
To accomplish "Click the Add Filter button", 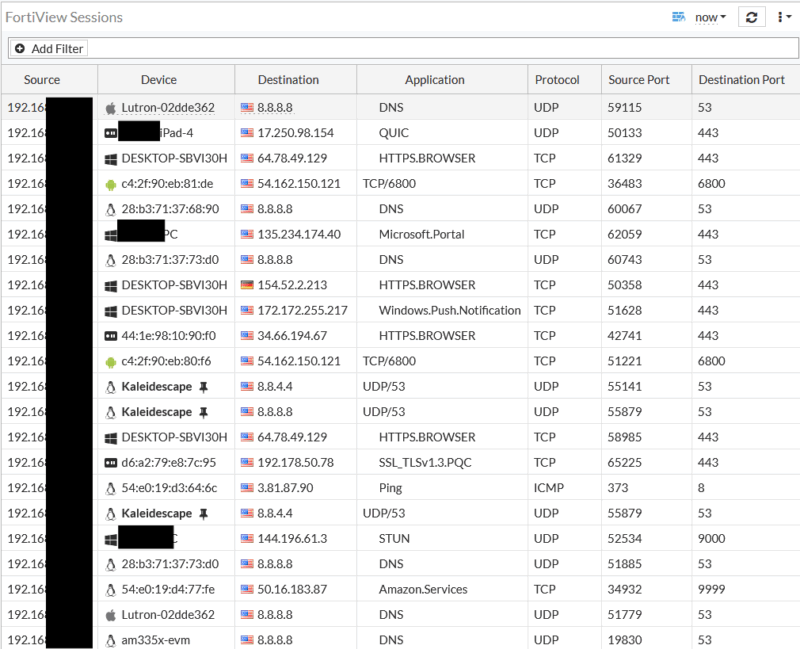I will click(48, 48).
